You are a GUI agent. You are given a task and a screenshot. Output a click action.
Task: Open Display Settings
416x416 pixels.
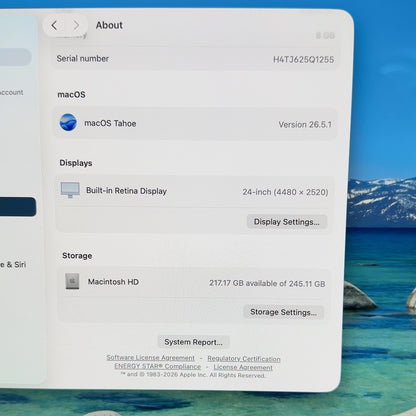287,222
